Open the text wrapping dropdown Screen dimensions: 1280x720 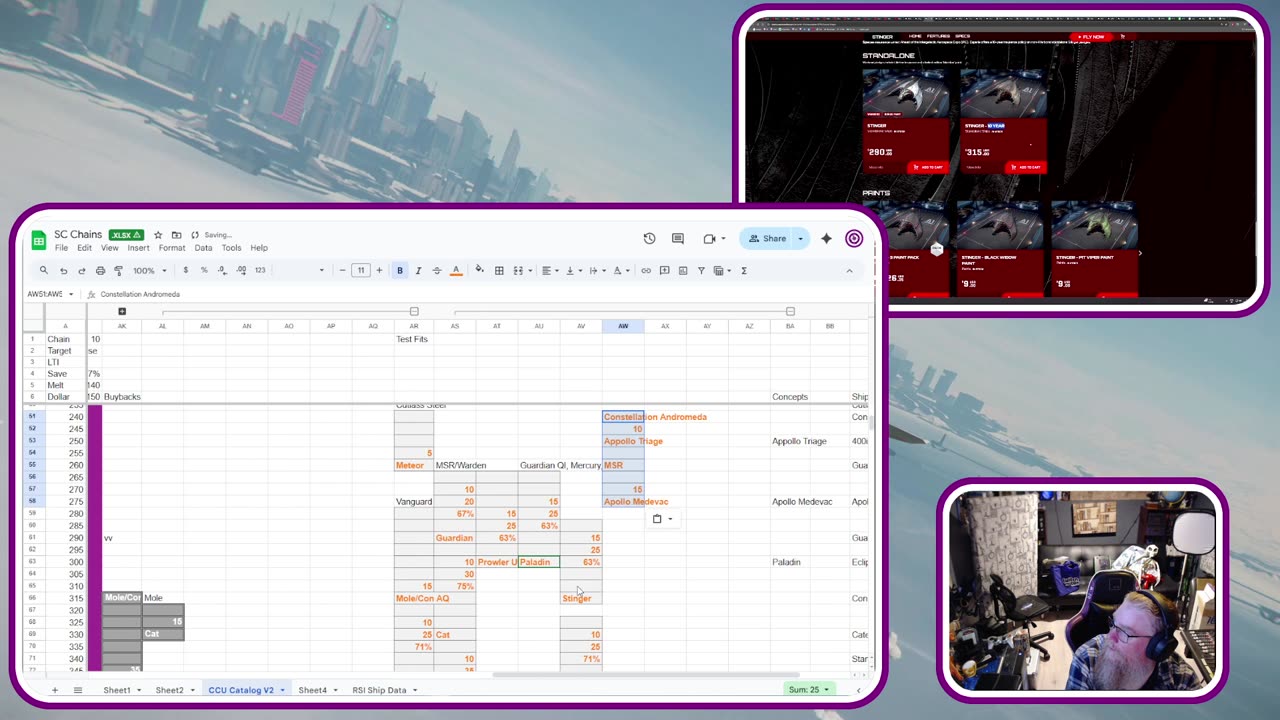point(596,270)
